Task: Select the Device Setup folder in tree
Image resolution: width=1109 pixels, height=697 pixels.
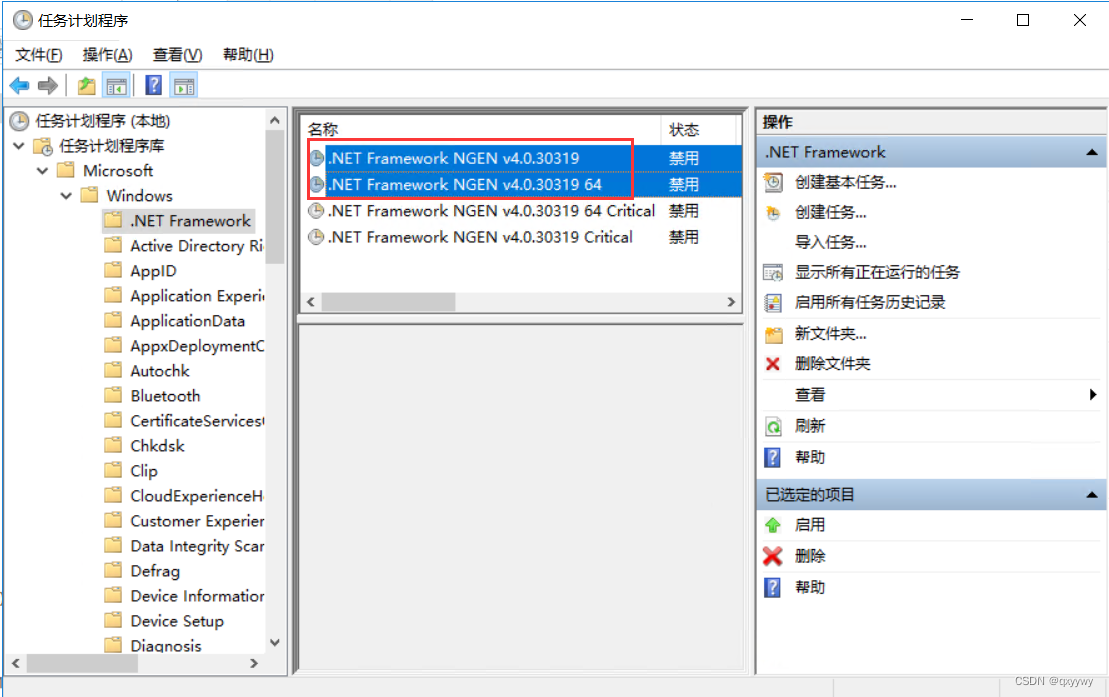Action: click(x=177, y=621)
